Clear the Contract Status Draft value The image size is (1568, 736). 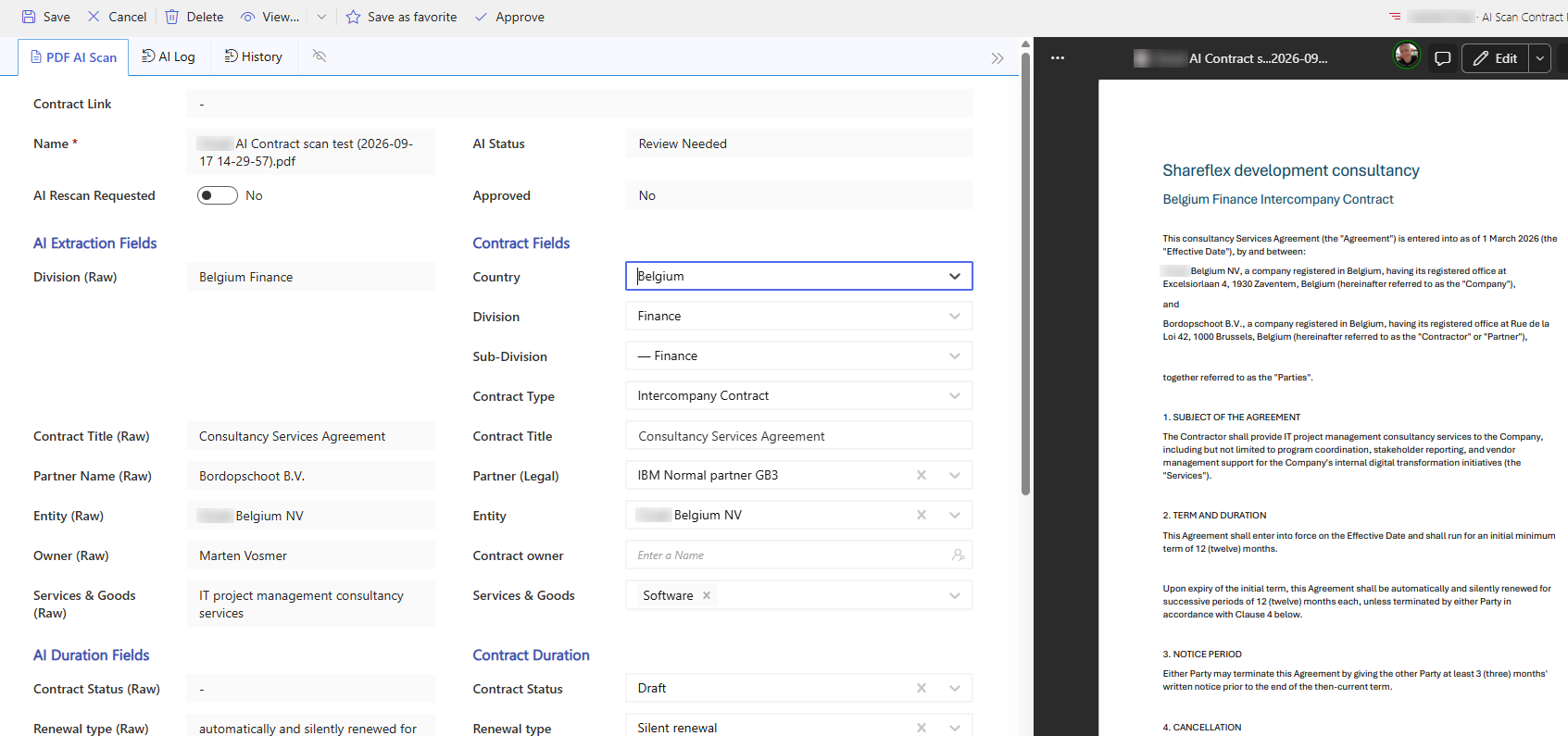coord(922,688)
